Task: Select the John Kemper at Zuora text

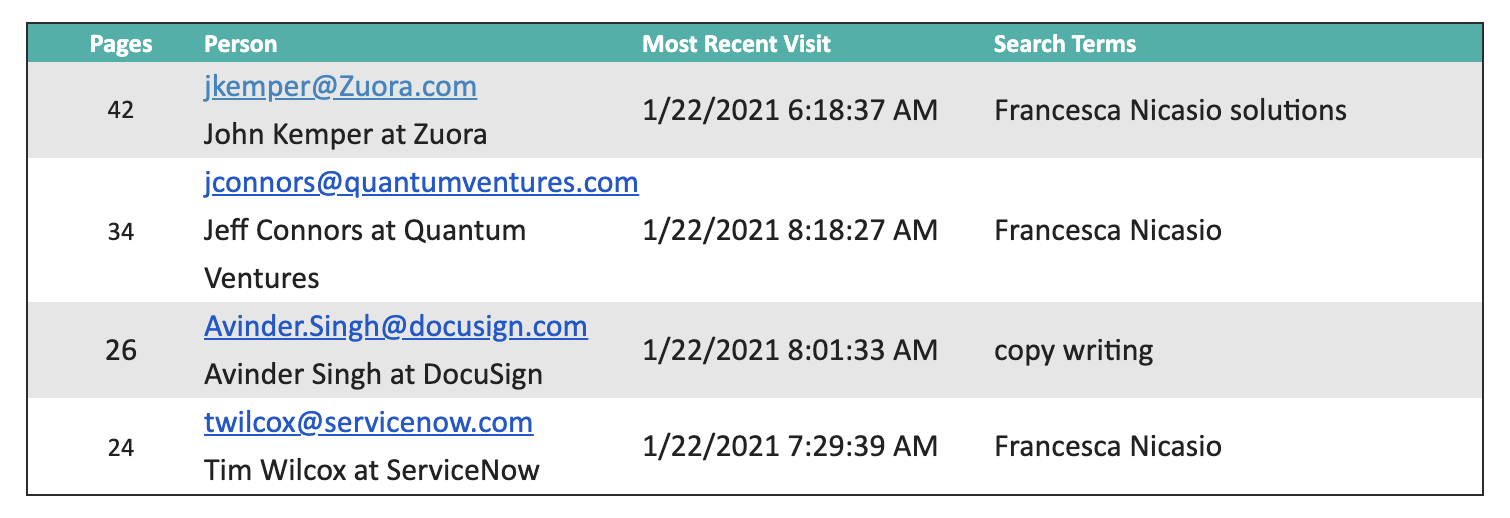Action: click(345, 134)
